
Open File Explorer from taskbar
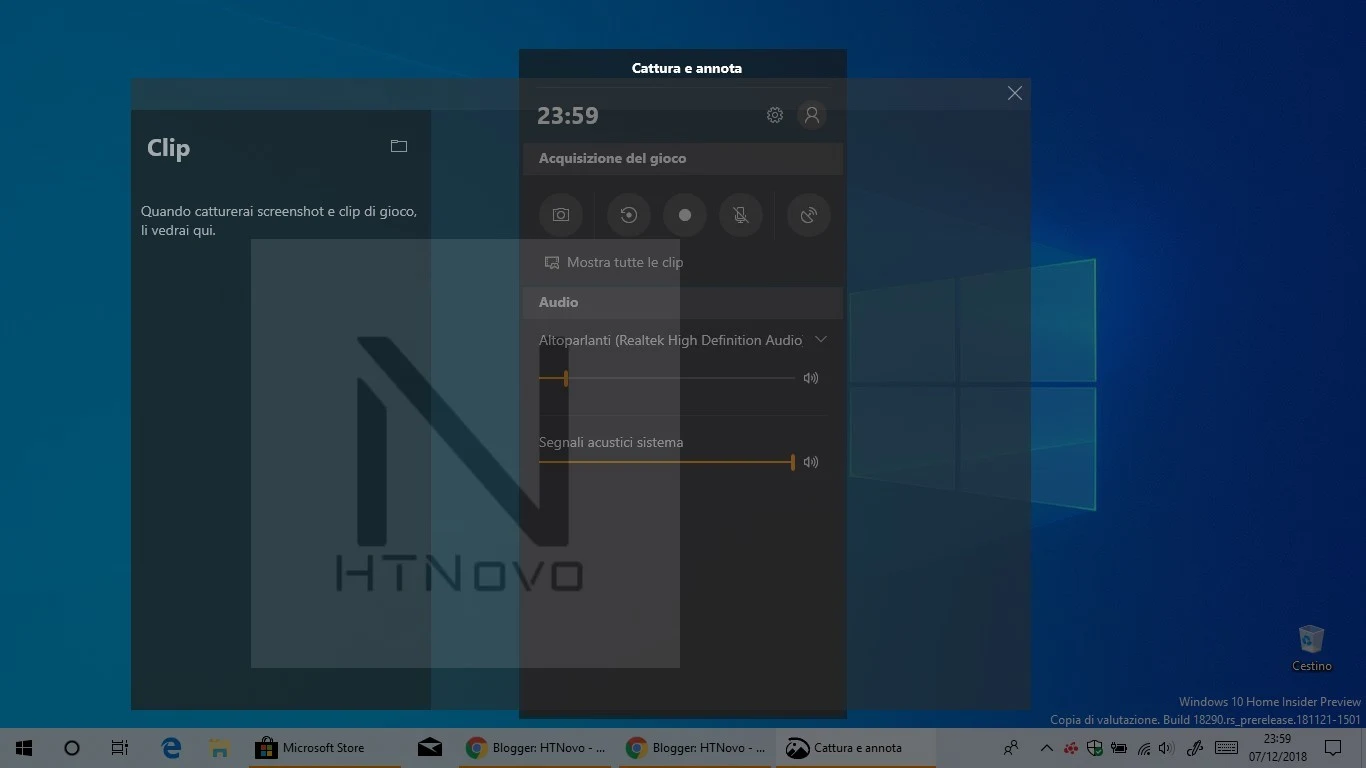coord(220,748)
